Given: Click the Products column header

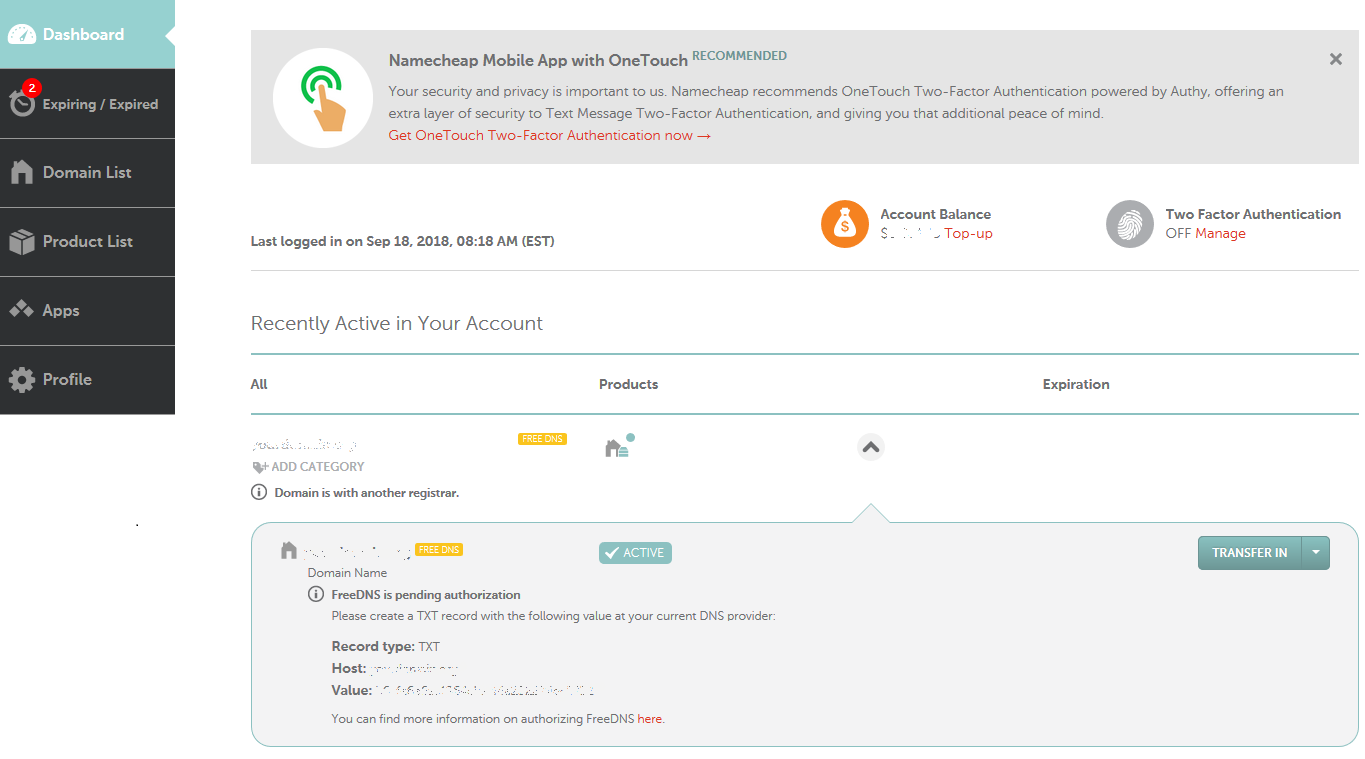Looking at the screenshot, I should [628, 384].
